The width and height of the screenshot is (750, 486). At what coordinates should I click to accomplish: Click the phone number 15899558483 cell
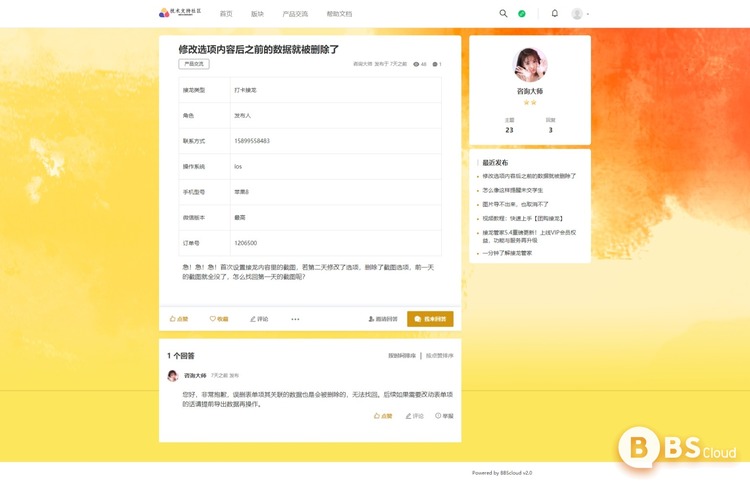click(x=335, y=141)
